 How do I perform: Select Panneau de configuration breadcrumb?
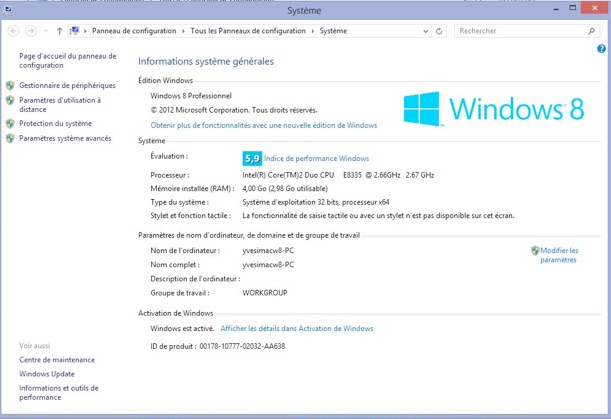tap(134, 31)
